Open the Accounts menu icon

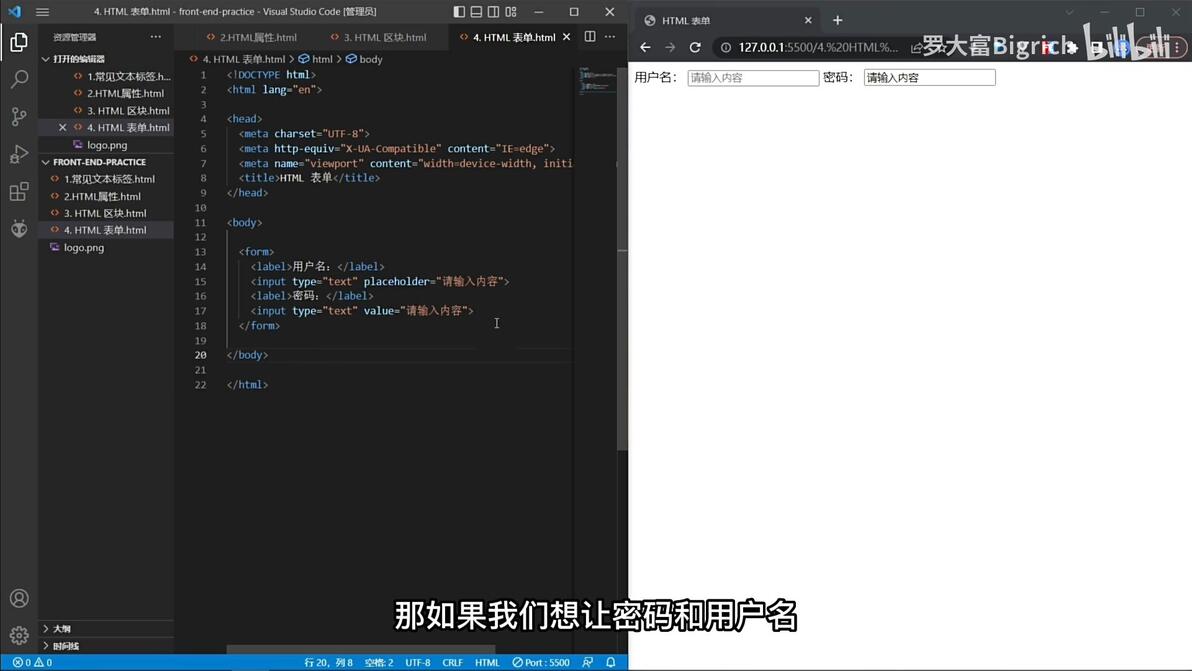19,598
